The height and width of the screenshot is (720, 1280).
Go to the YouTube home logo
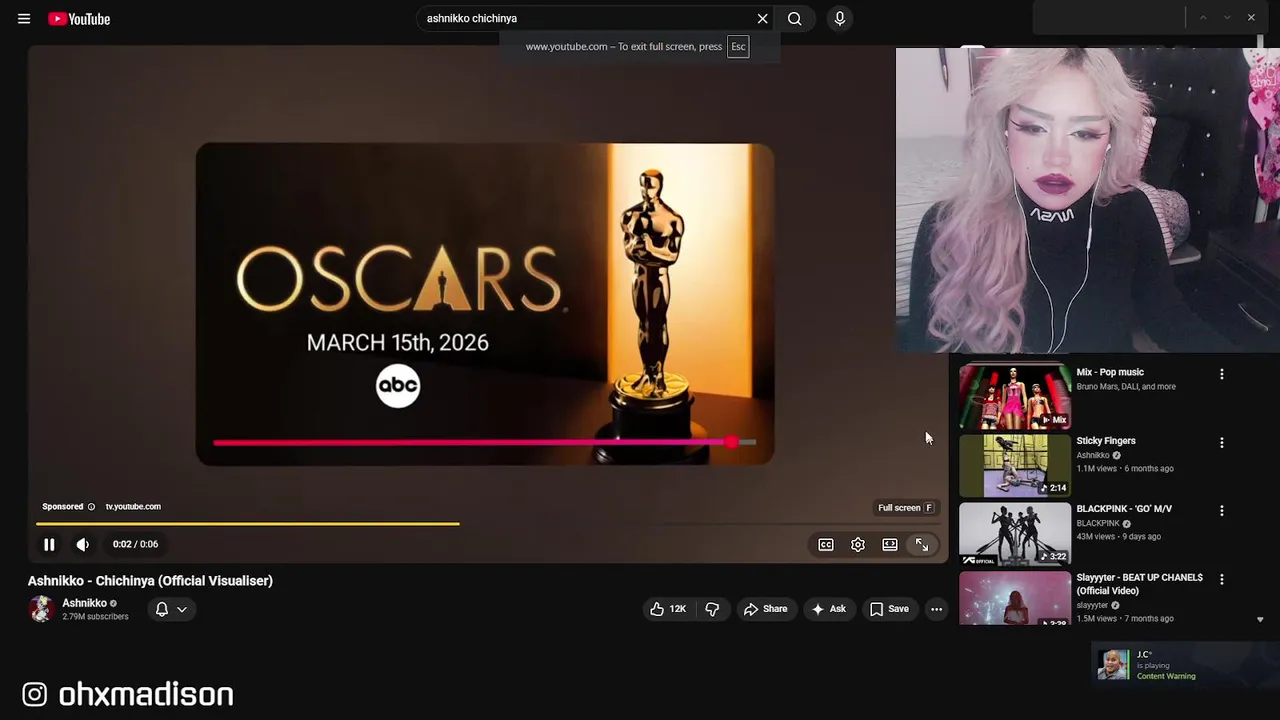pos(79,19)
